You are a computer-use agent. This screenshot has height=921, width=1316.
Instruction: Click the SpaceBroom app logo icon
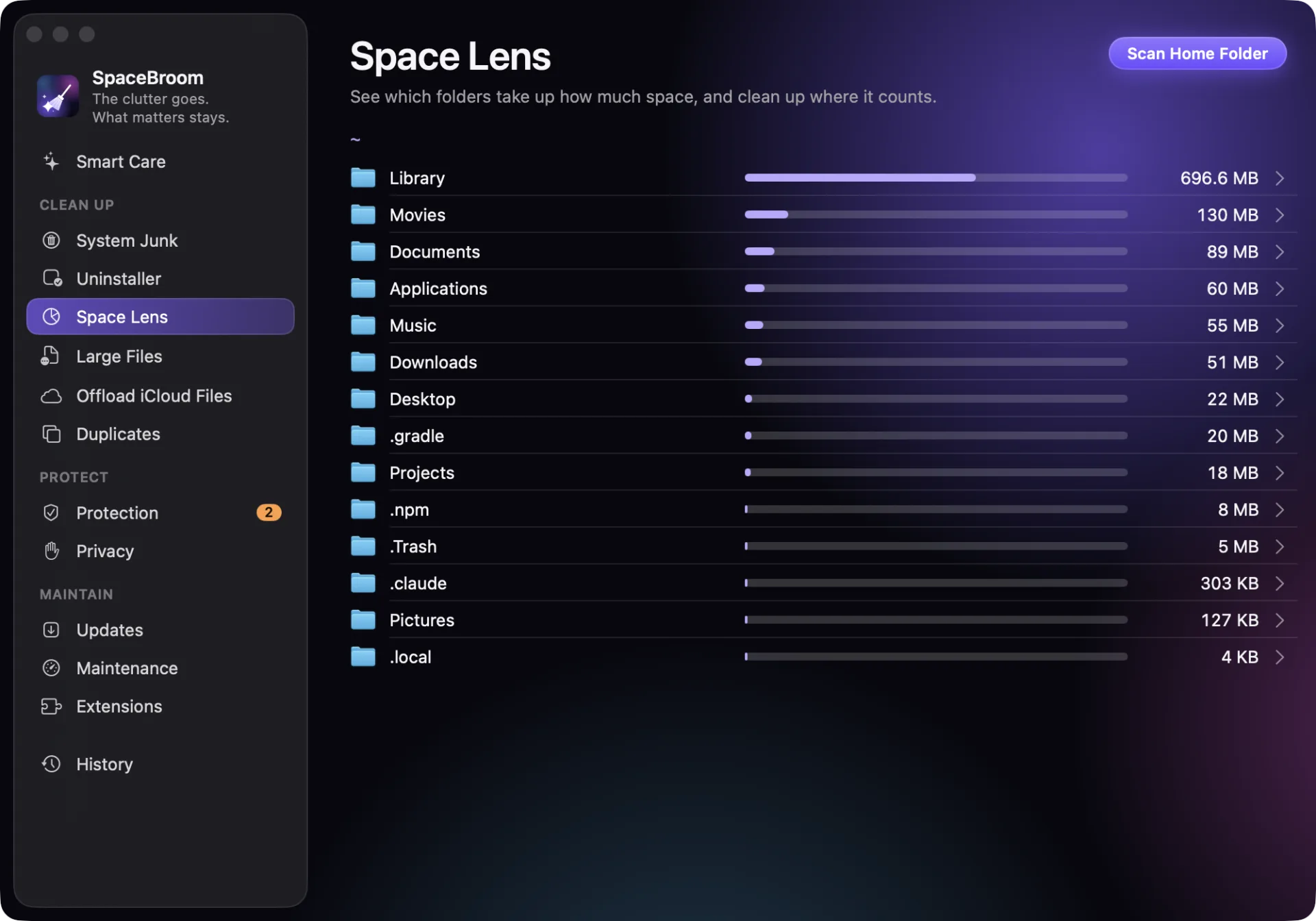coord(58,96)
